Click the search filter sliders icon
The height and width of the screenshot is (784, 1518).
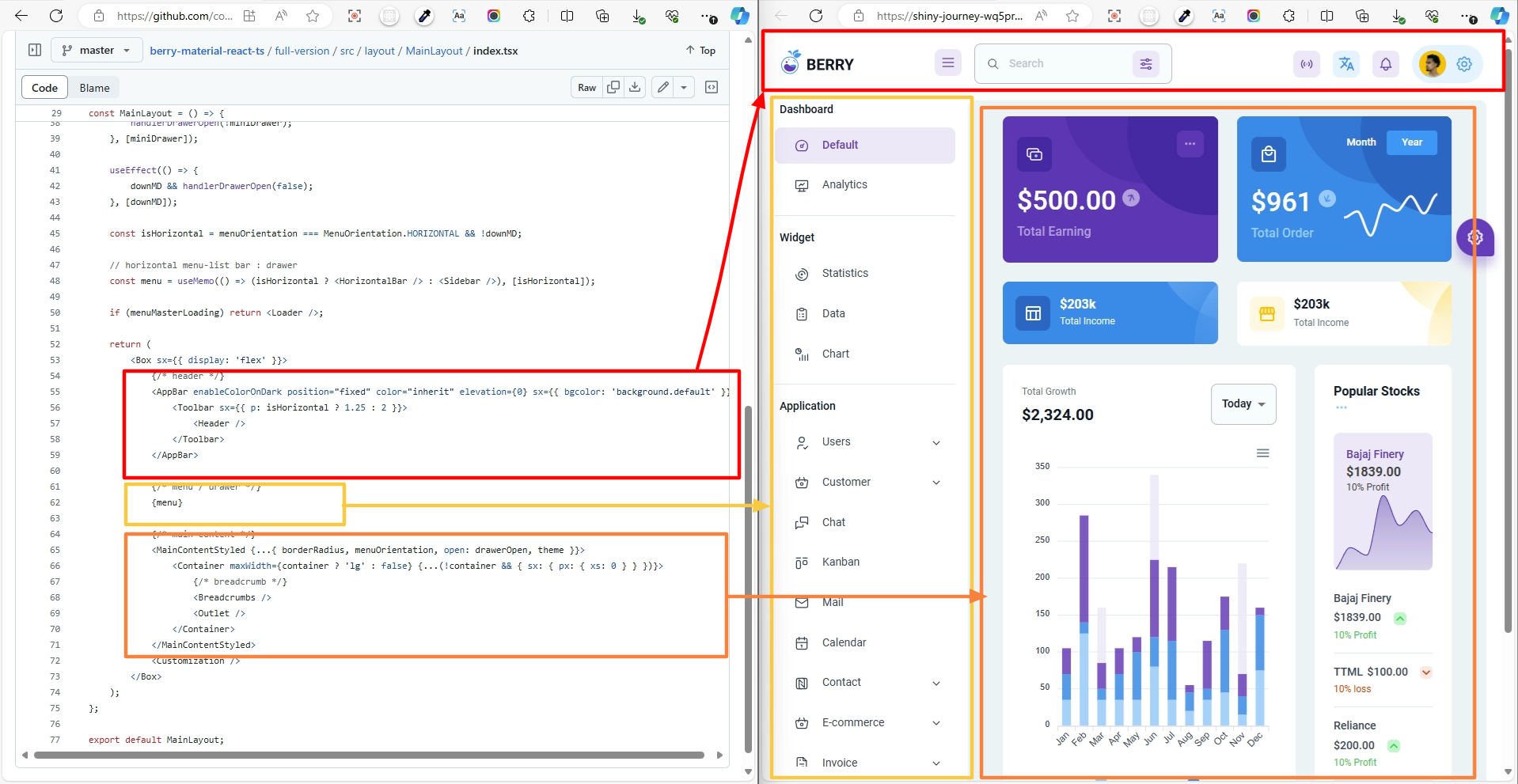tap(1145, 64)
